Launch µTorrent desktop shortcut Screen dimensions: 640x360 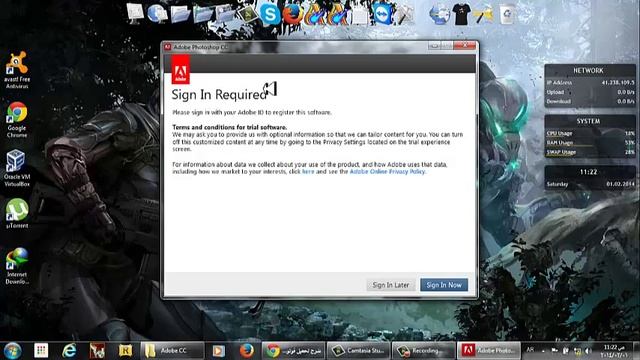click(17, 213)
